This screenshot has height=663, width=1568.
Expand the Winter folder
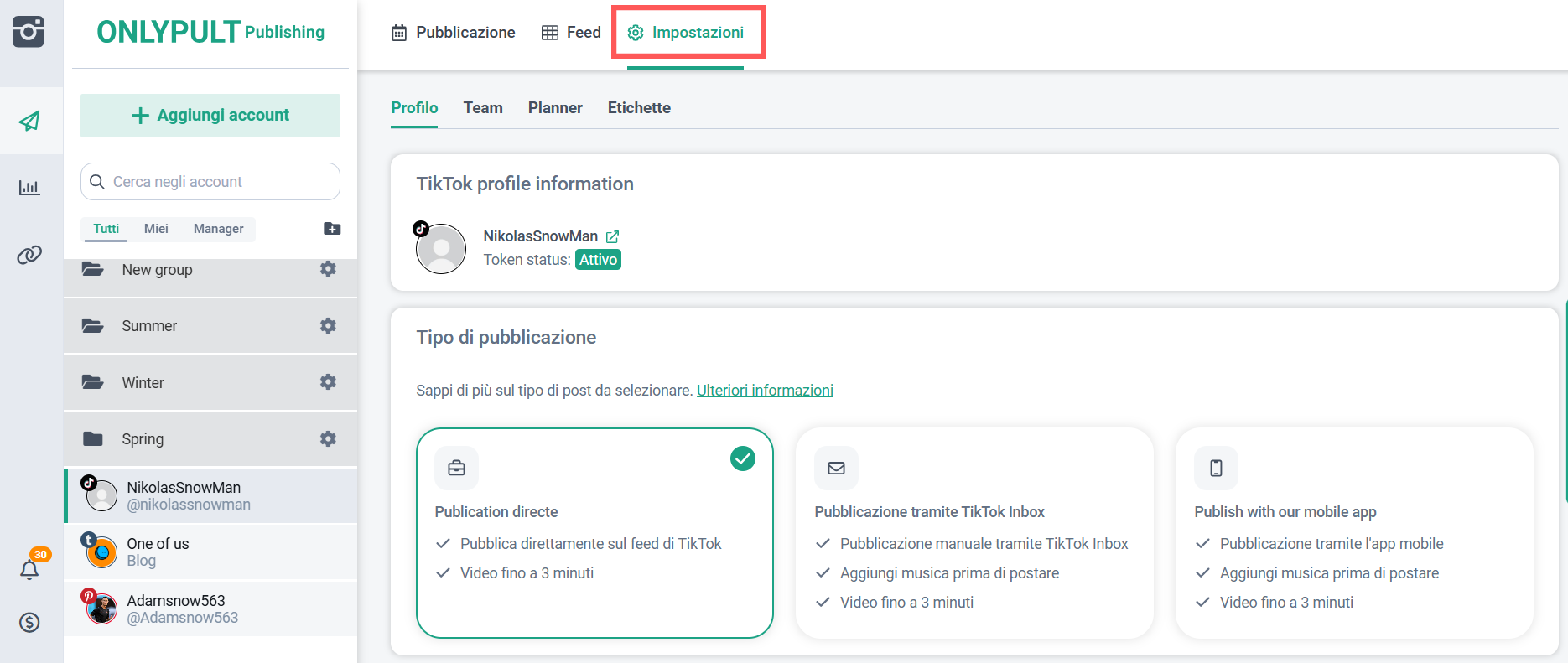tap(143, 383)
